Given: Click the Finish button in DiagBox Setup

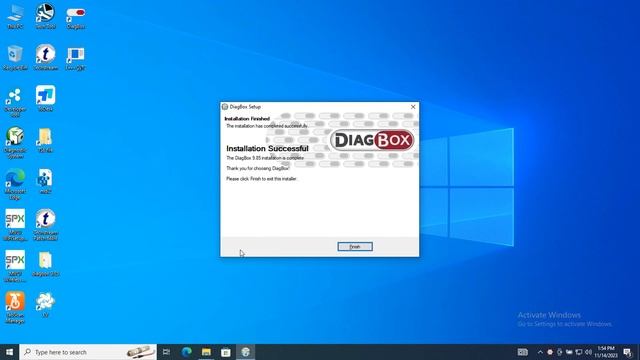Looking at the screenshot, I should coord(355,247).
